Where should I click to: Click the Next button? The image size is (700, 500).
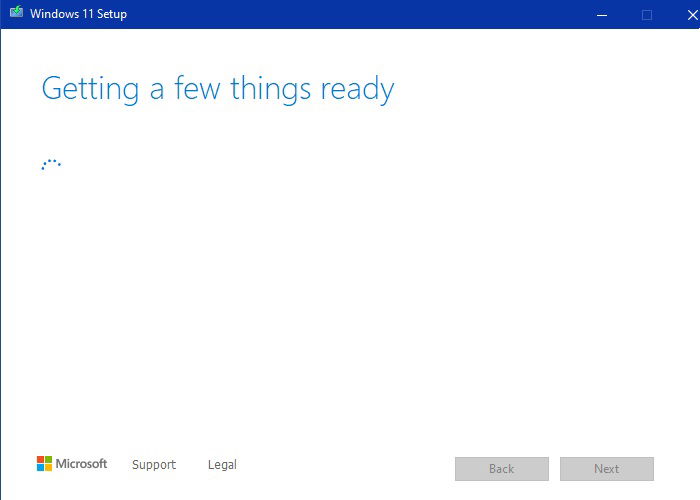[x=607, y=469]
